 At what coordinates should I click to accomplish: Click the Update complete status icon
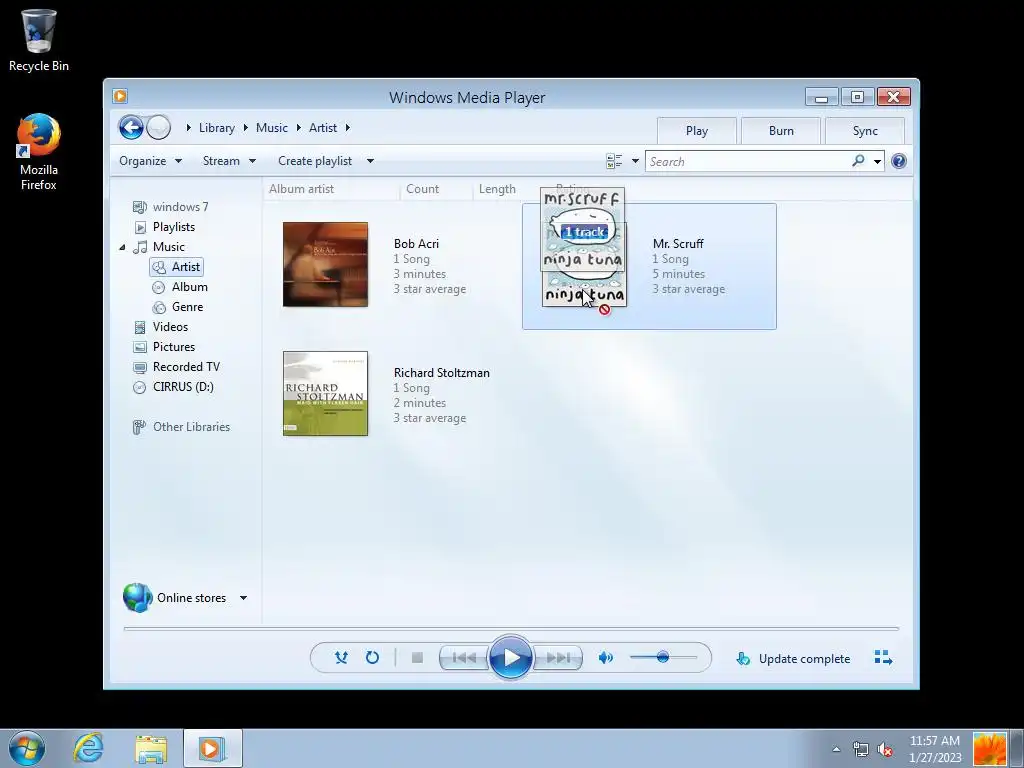click(x=743, y=658)
